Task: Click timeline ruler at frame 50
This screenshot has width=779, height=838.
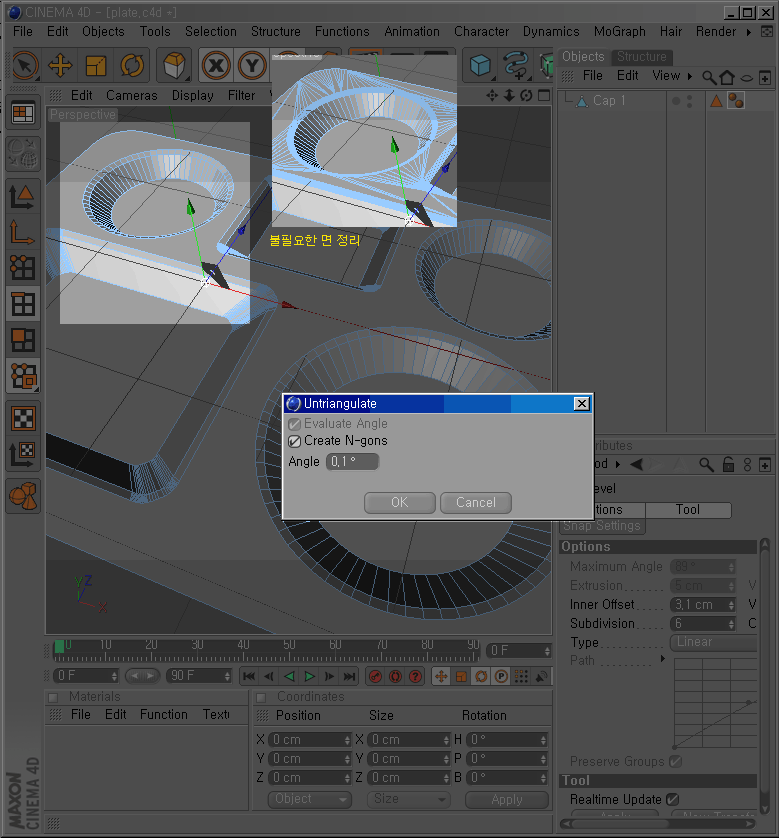Action: pos(289,650)
